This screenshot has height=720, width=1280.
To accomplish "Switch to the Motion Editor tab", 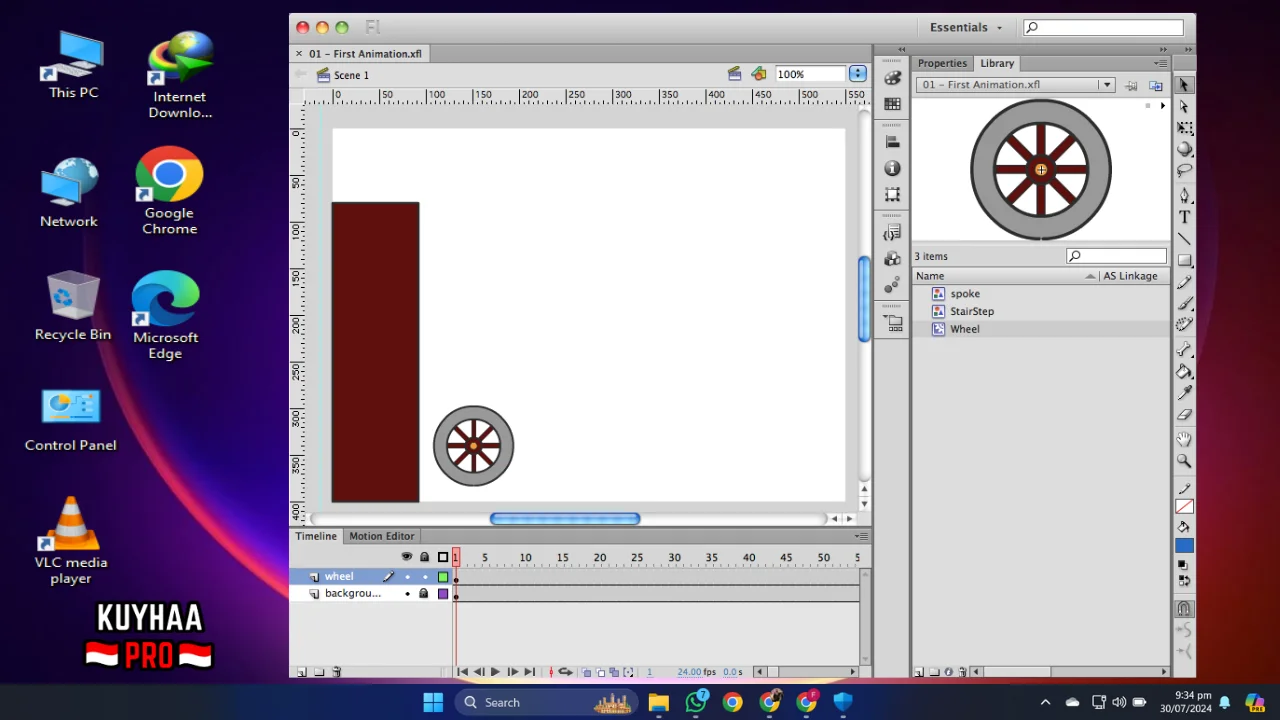I will pyautogui.click(x=381, y=536).
